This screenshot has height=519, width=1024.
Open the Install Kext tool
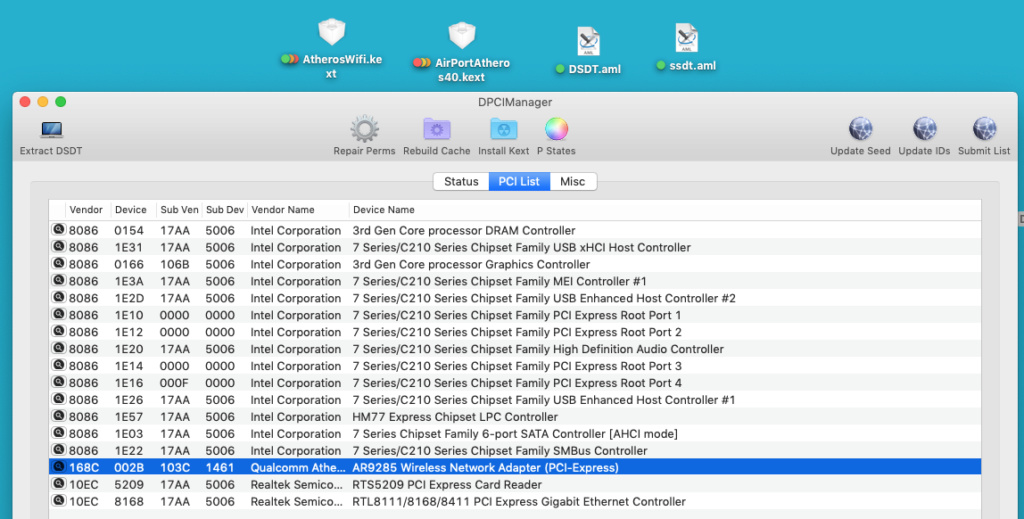click(504, 129)
